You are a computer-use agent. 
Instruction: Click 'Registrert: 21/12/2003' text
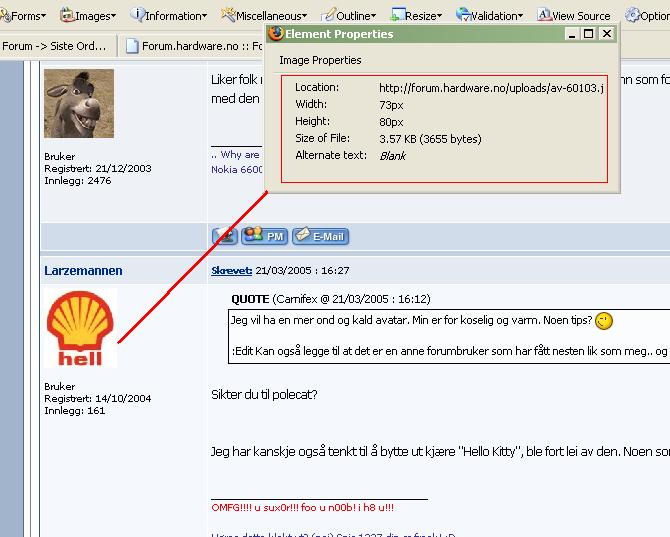pos(98,169)
